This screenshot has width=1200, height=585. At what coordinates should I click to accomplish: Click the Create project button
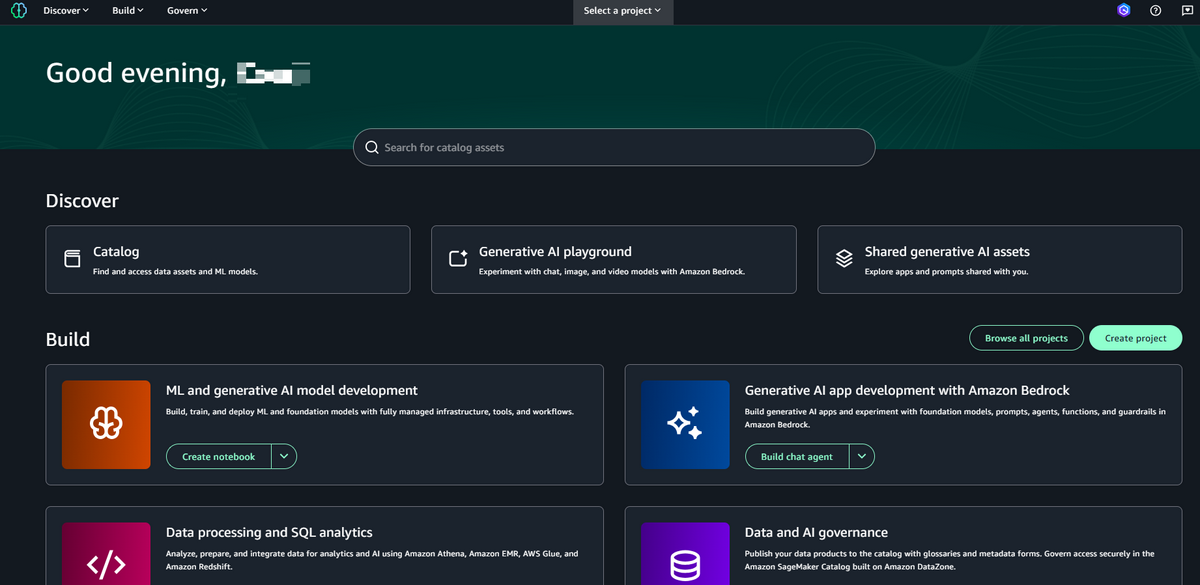[1136, 338]
